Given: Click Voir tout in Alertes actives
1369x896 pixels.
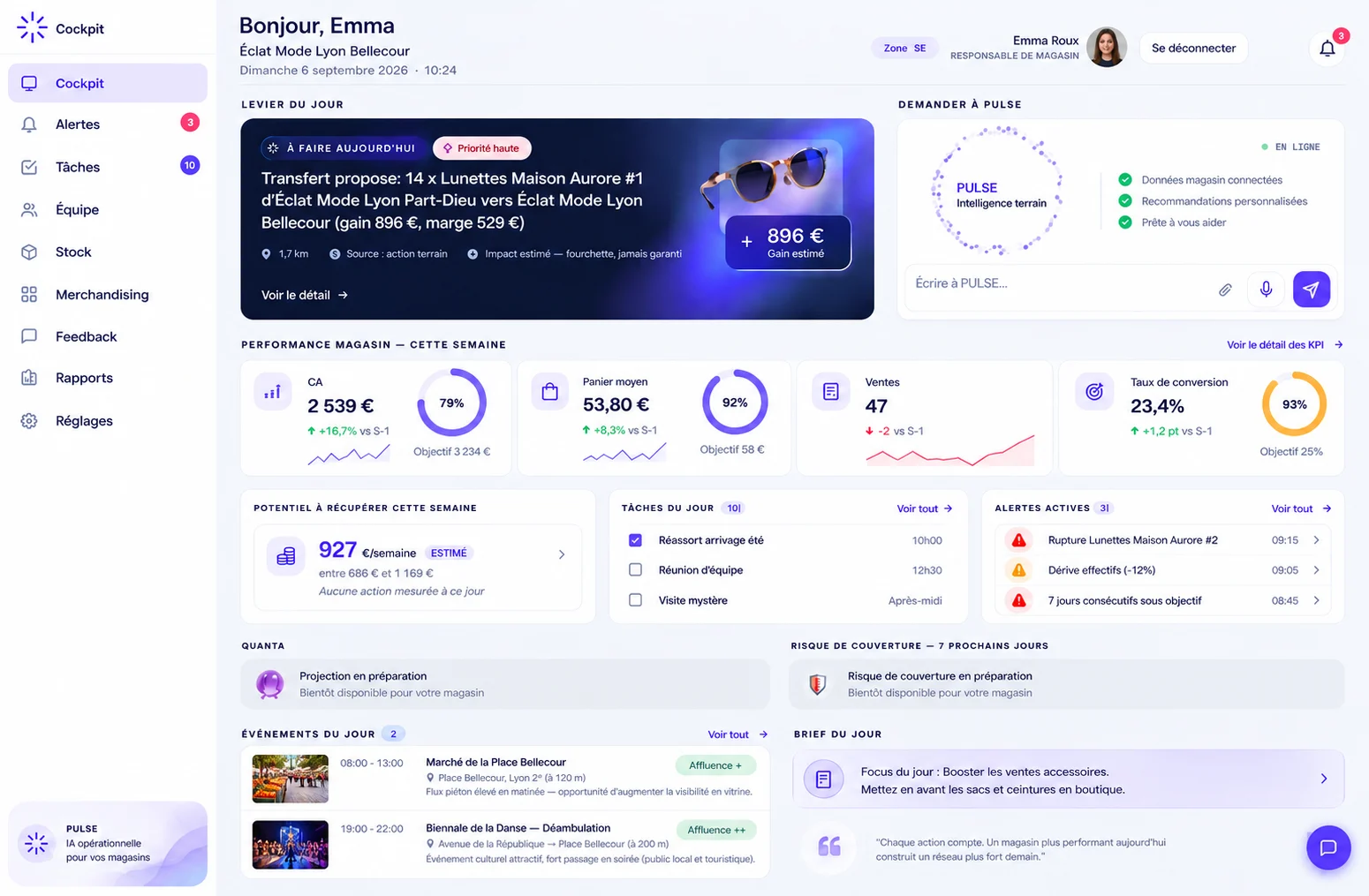Looking at the screenshot, I should pos(1301,508).
